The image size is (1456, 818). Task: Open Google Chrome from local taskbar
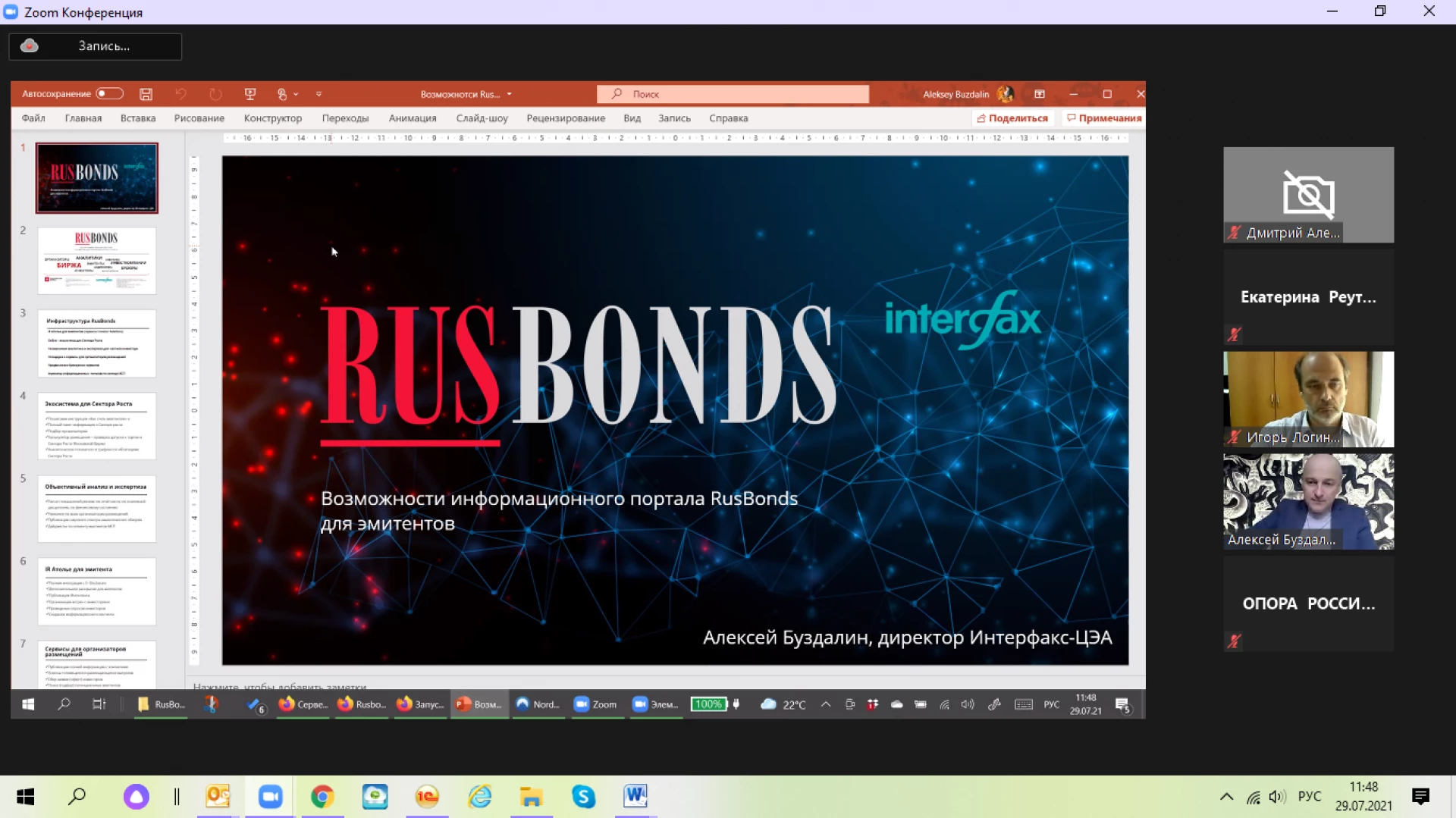click(x=322, y=796)
